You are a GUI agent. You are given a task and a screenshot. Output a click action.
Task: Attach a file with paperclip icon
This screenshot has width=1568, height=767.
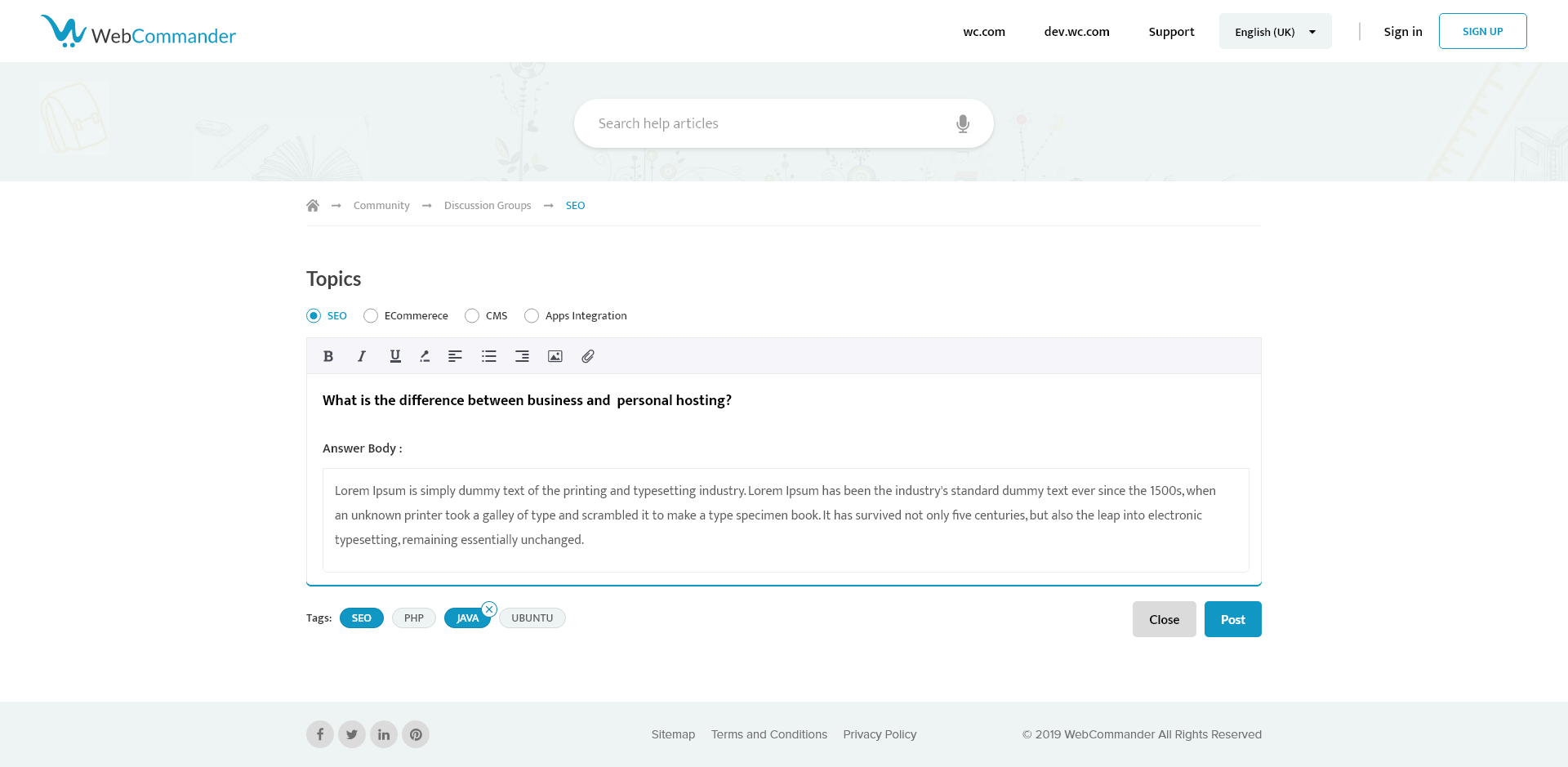[x=588, y=356]
